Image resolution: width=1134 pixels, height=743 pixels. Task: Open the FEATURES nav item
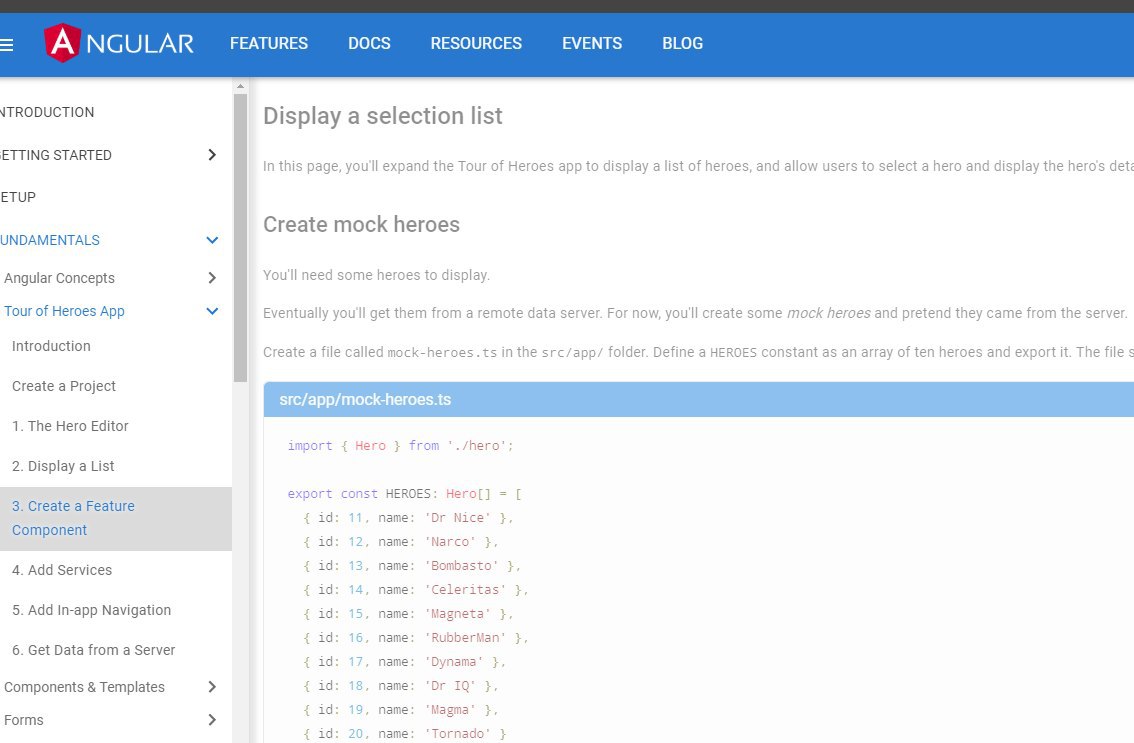[269, 43]
